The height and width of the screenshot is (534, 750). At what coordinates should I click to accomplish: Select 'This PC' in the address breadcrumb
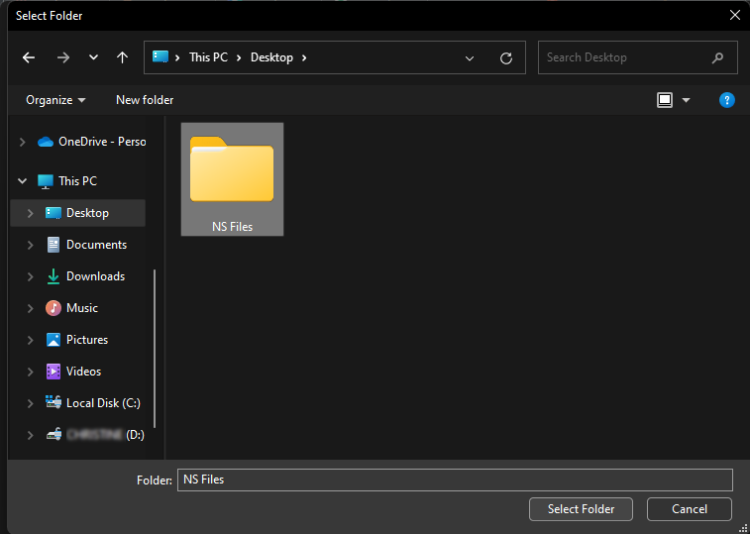209,57
